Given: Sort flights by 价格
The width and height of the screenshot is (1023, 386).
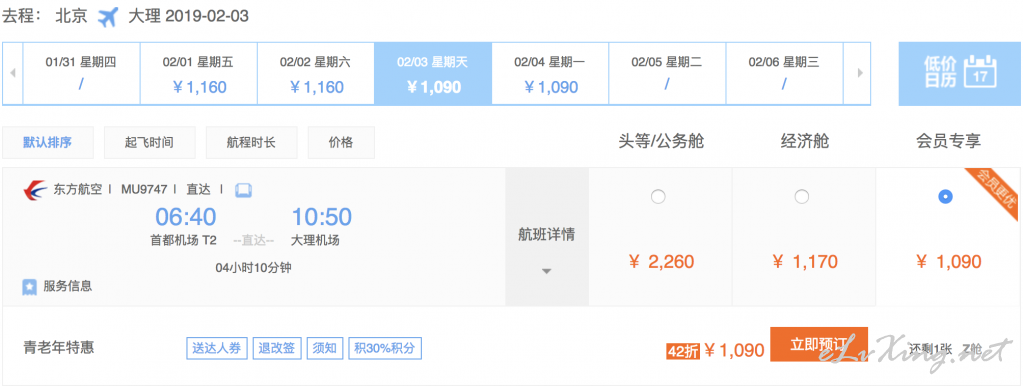Looking at the screenshot, I should click(x=341, y=142).
